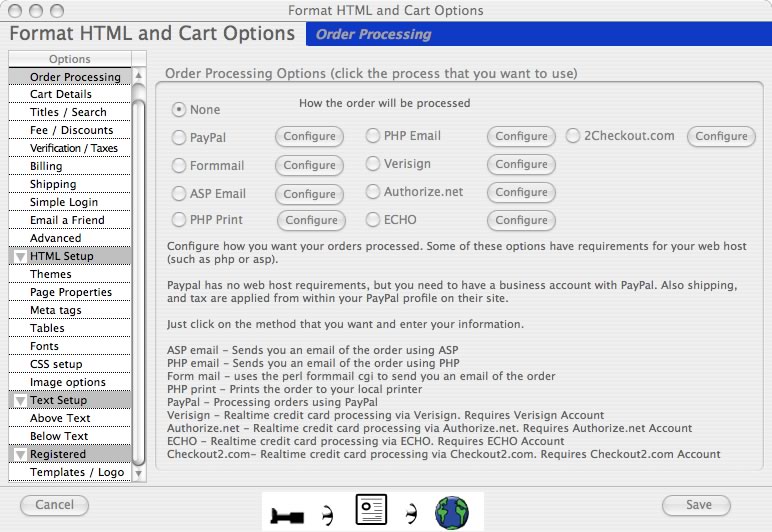Click Configure button for 2Checkout.com

tap(721, 136)
